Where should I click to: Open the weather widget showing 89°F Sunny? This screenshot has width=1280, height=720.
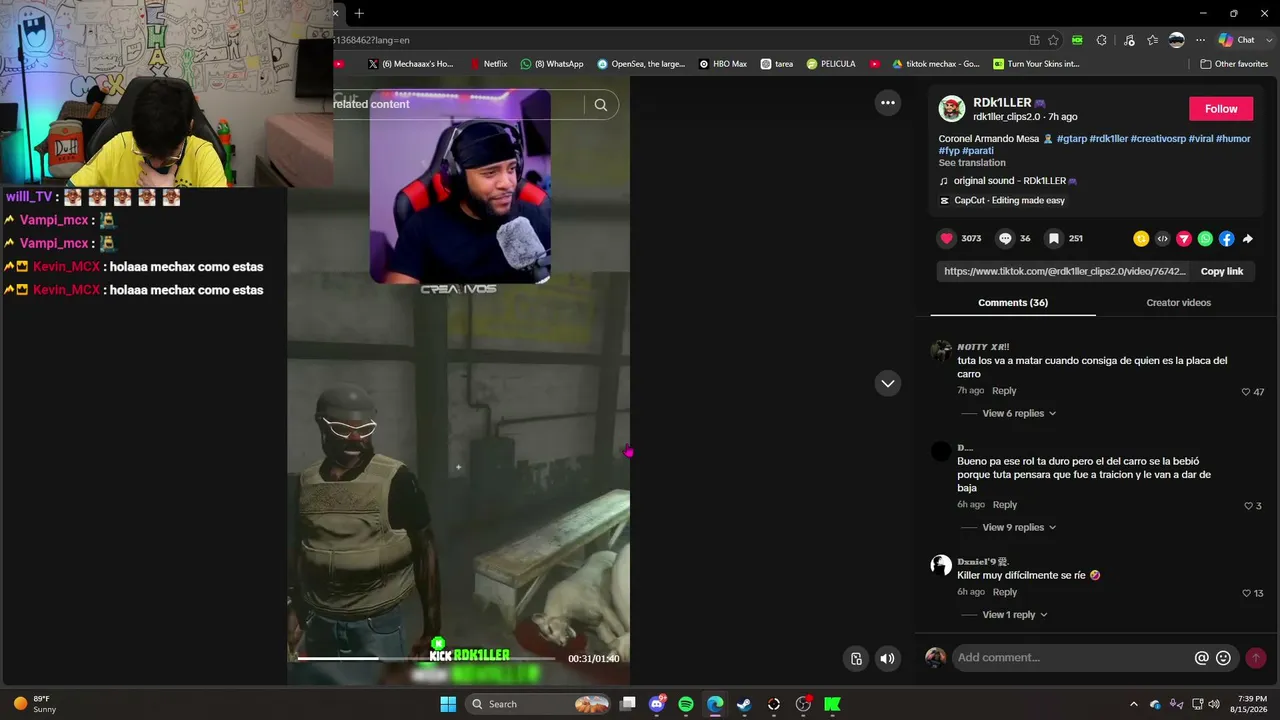(35, 704)
